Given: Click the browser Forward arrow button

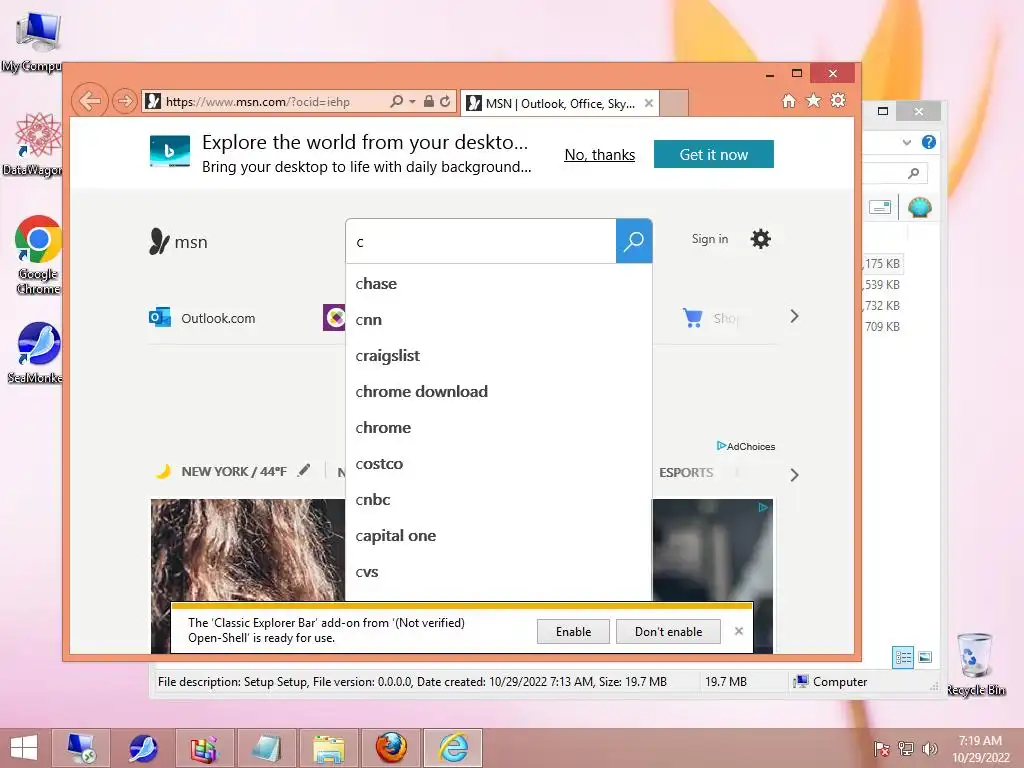Looking at the screenshot, I should (x=124, y=101).
